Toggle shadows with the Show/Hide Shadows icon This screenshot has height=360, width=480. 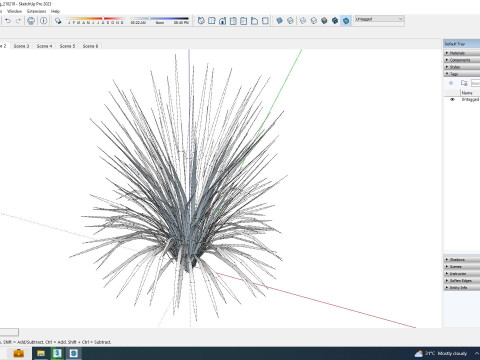tap(58, 21)
